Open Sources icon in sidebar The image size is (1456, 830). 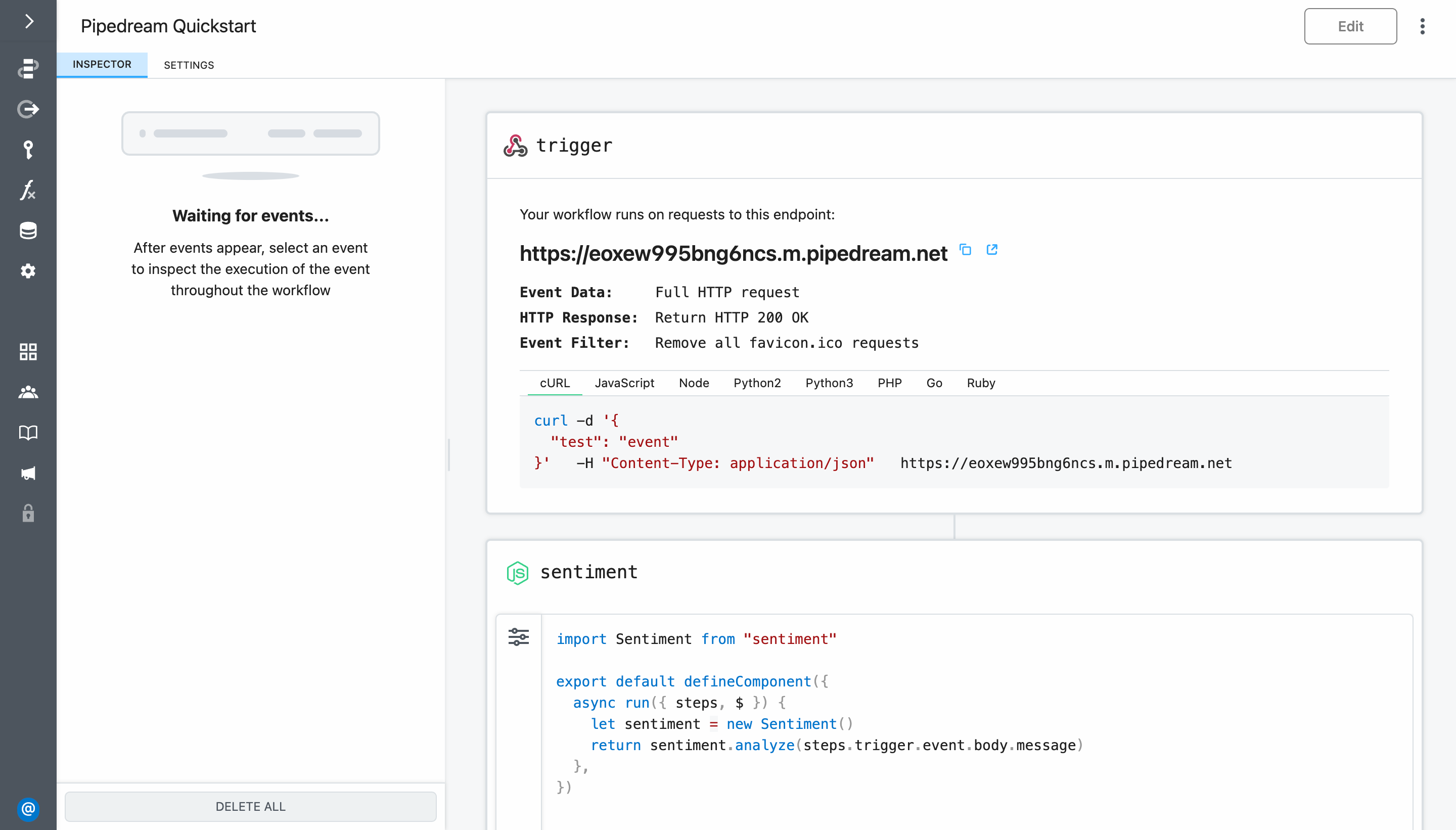coord(28,109)
